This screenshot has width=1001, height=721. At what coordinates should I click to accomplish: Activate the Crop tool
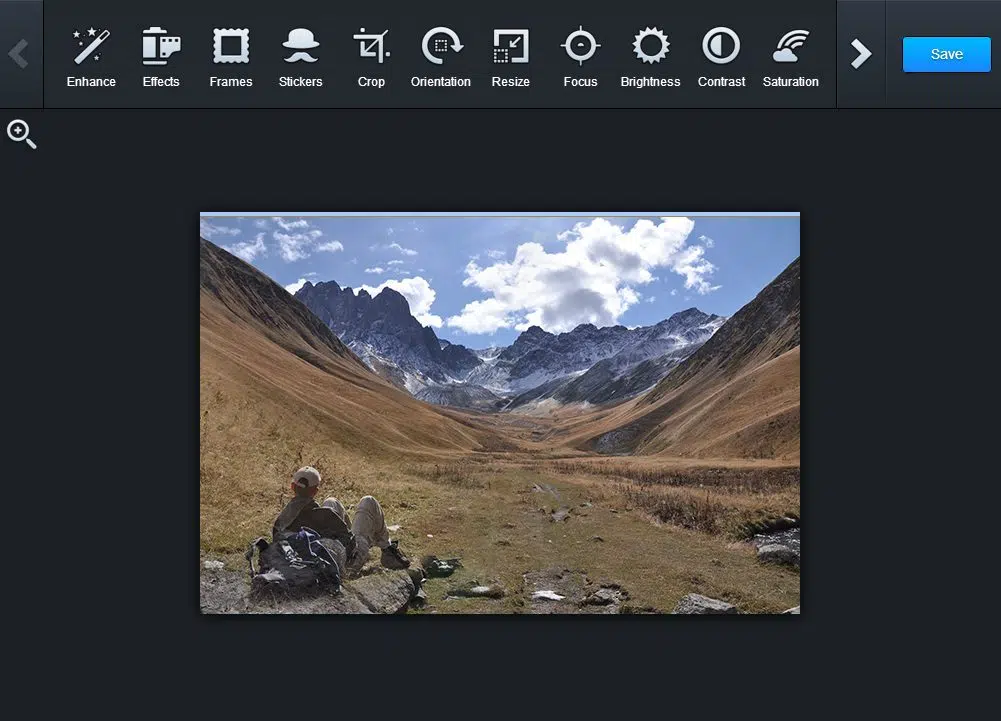[x=371, y=47]
